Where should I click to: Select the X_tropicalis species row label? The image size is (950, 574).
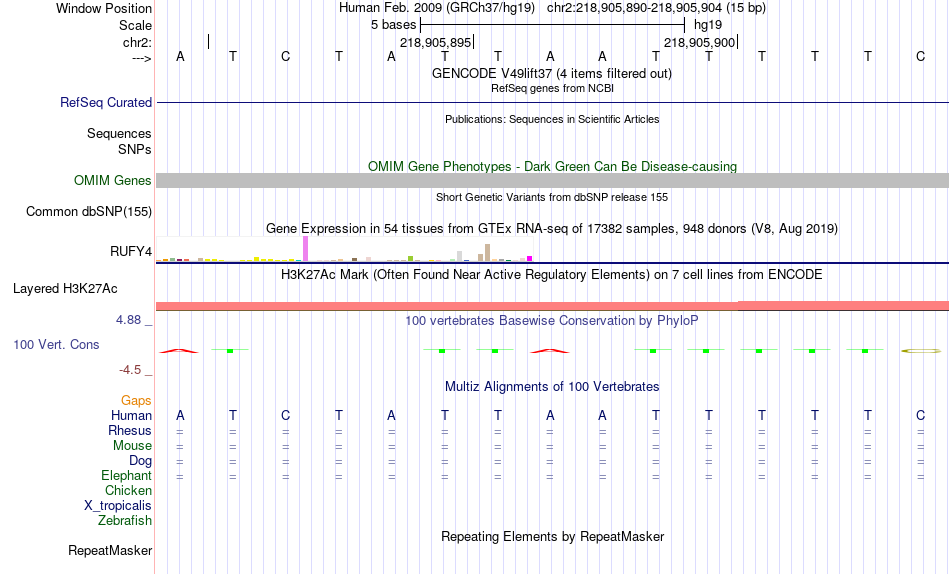tap(118, 506)
